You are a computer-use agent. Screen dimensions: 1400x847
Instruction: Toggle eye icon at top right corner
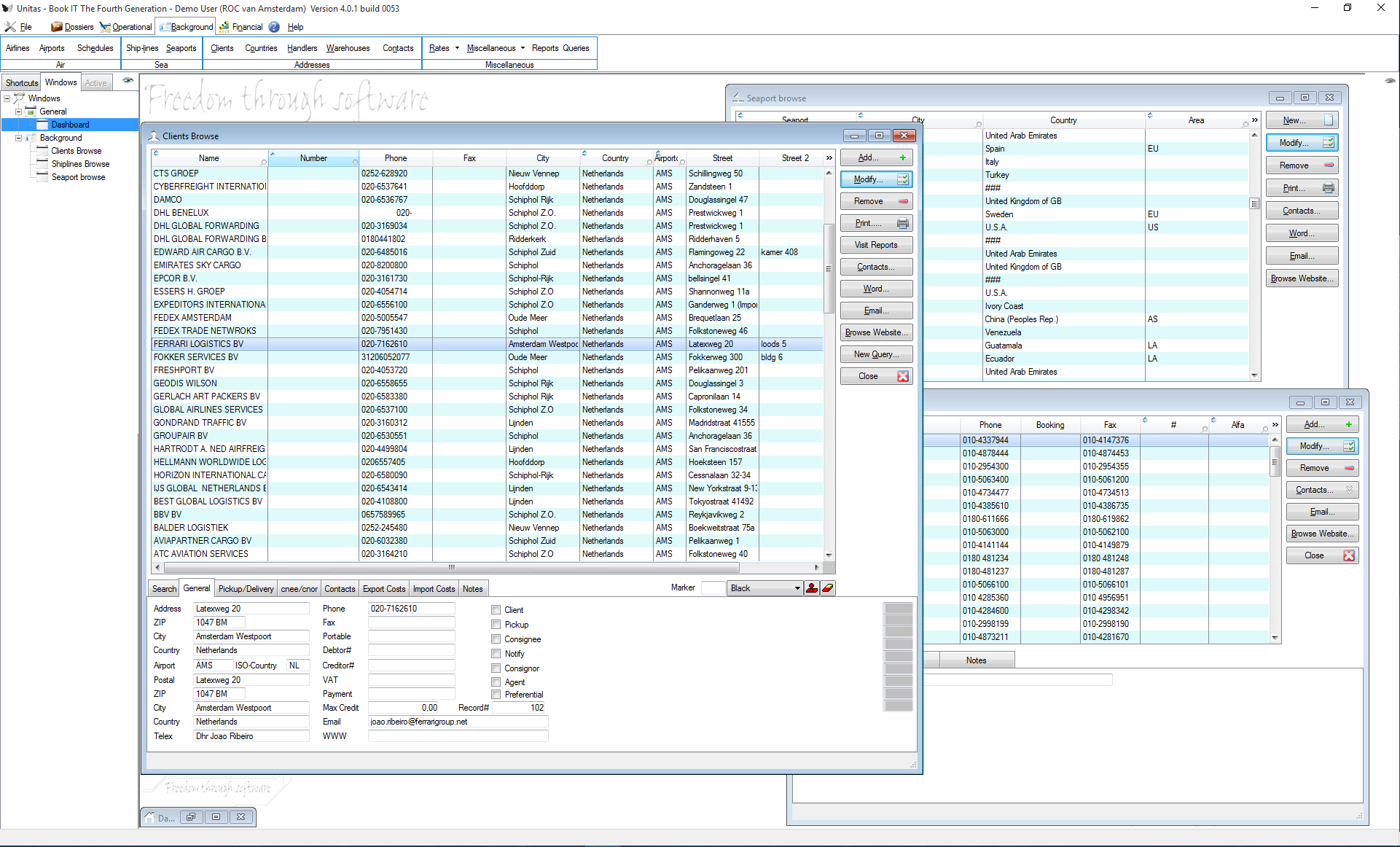tap(1390, 81)
